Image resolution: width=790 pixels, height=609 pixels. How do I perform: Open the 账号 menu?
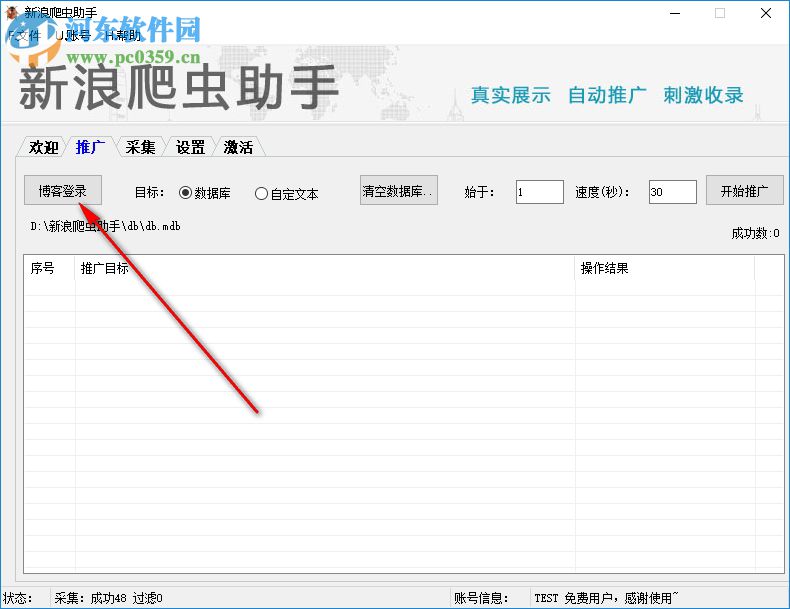pos(73,35)
